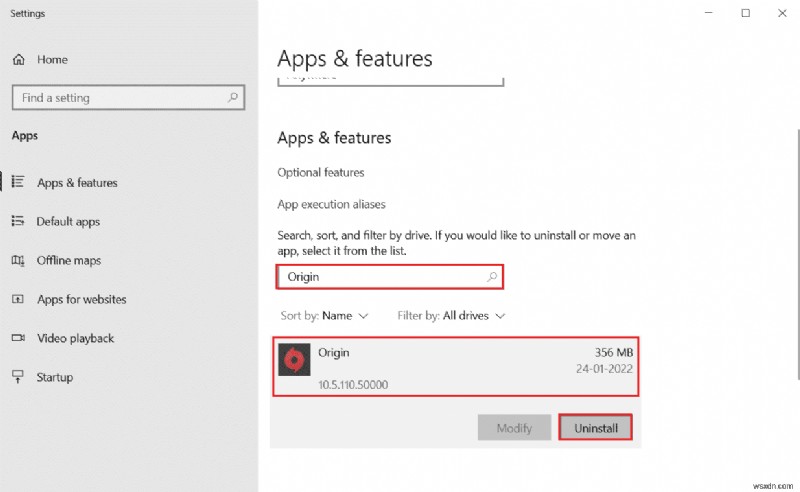
Task: Click the Home house icon
Action: click(19, 60)
